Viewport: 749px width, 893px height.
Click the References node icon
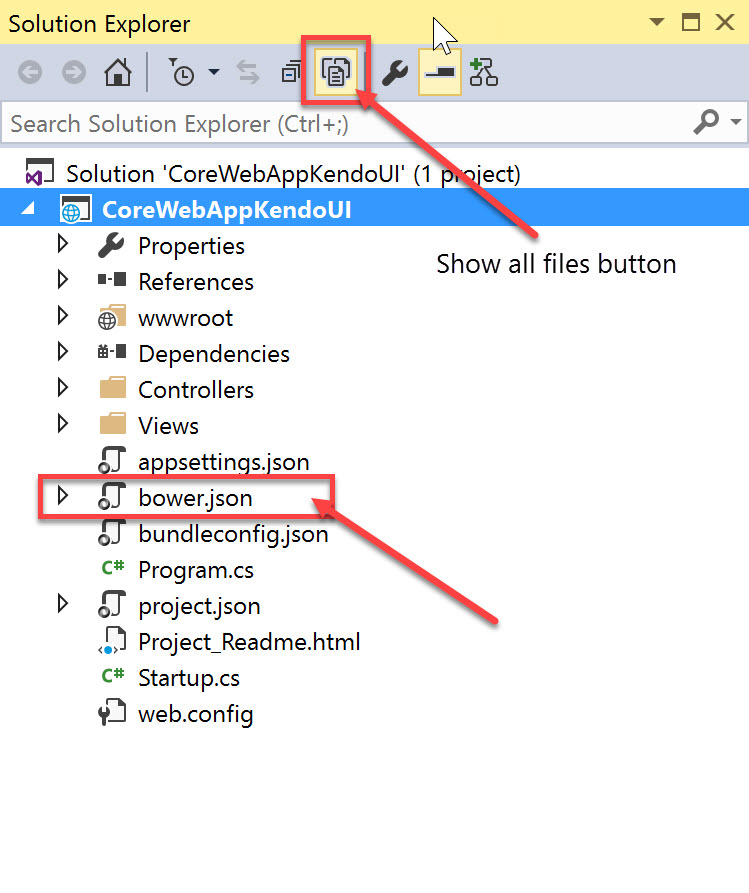click(112, 280)
